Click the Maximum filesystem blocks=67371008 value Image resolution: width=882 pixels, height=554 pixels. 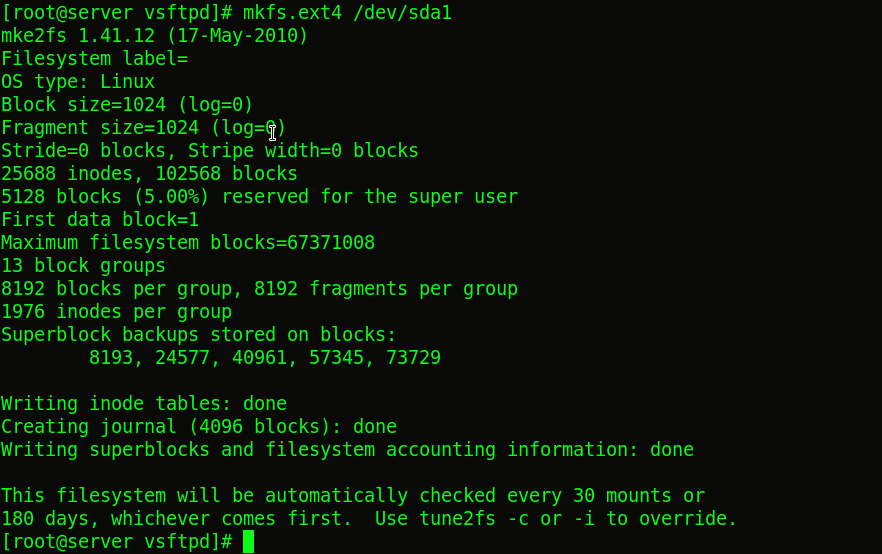click(x=188, y=242)
